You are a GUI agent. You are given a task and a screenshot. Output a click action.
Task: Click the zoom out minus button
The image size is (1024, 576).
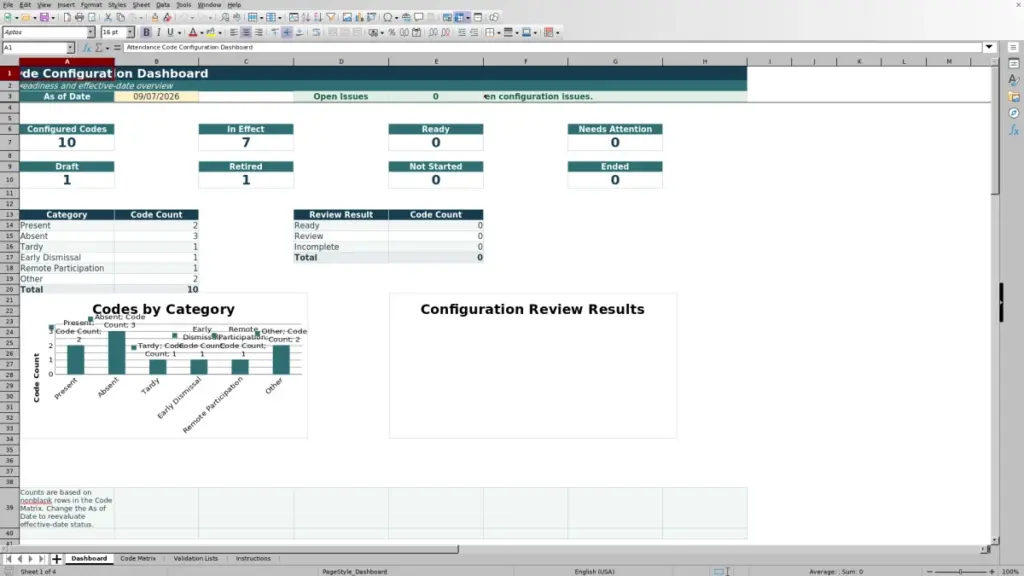click(x=929, y=571)
